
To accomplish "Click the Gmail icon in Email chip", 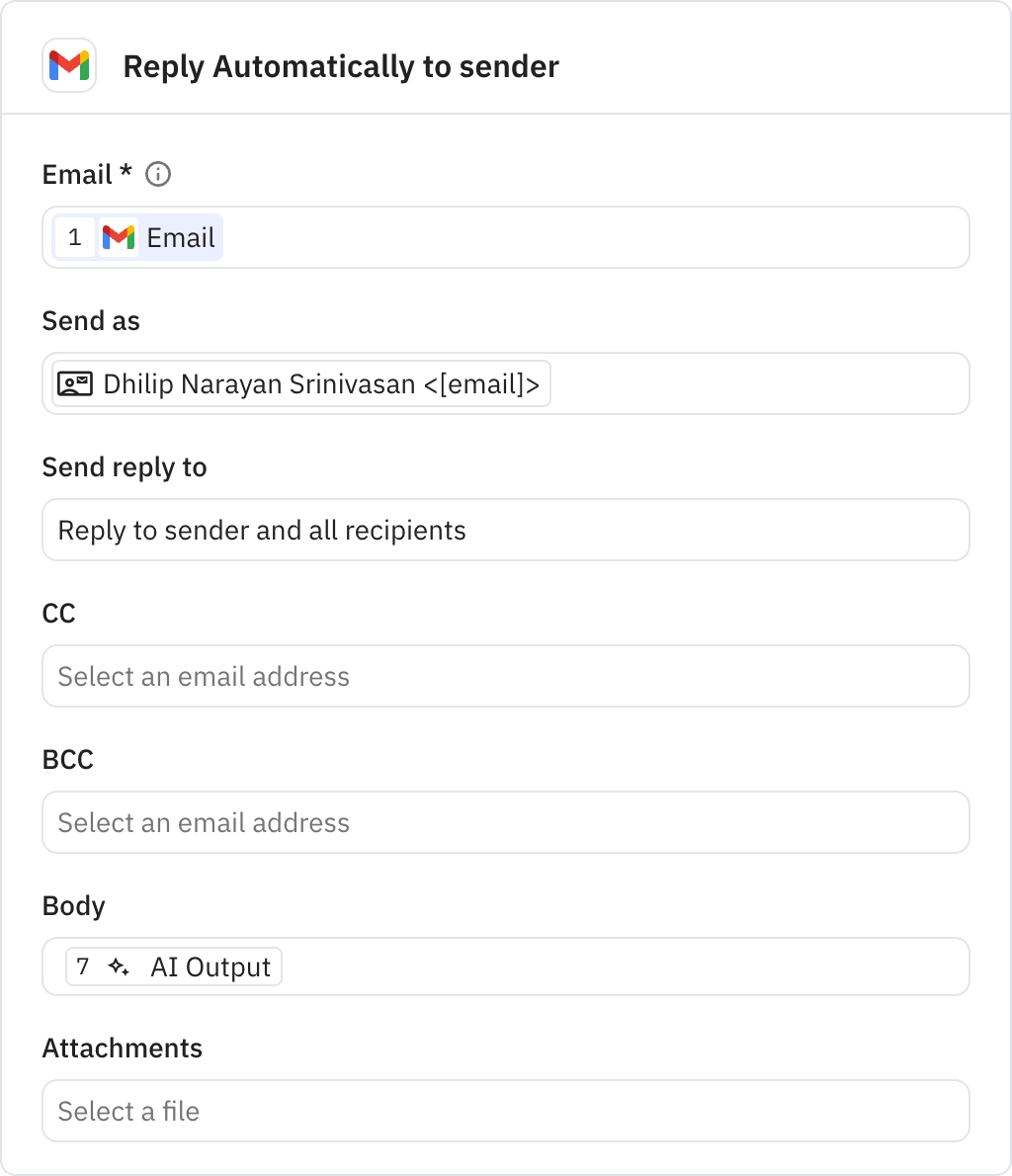I will 119,237.
